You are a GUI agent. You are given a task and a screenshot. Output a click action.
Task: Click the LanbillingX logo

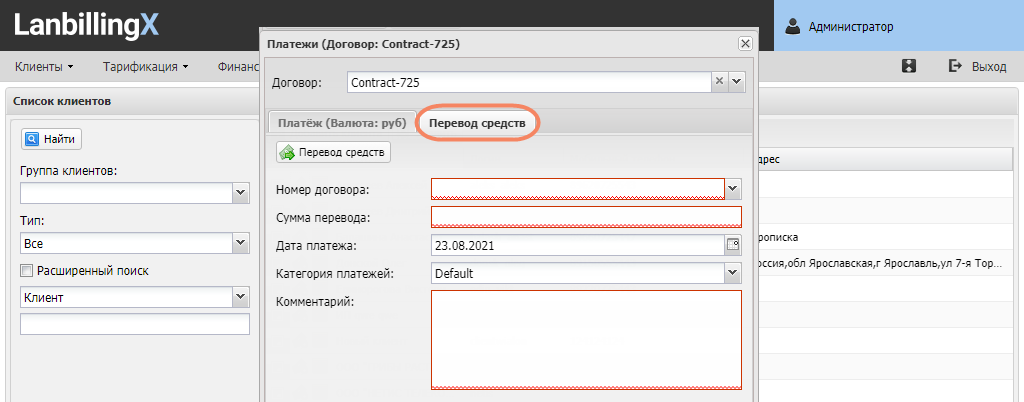point(86,25)
